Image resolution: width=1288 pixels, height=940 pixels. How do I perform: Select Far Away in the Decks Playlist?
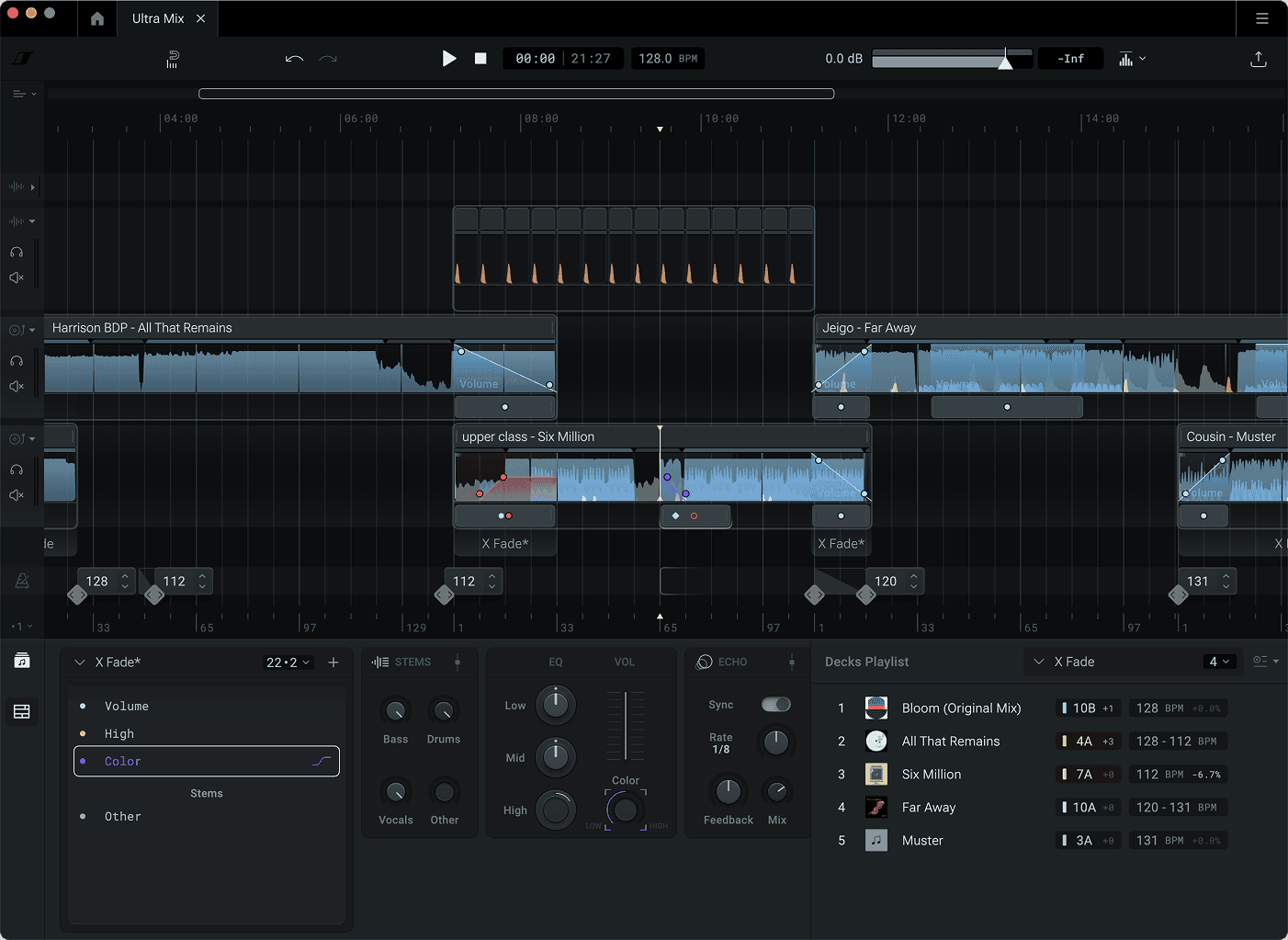(x=929, y=807)
